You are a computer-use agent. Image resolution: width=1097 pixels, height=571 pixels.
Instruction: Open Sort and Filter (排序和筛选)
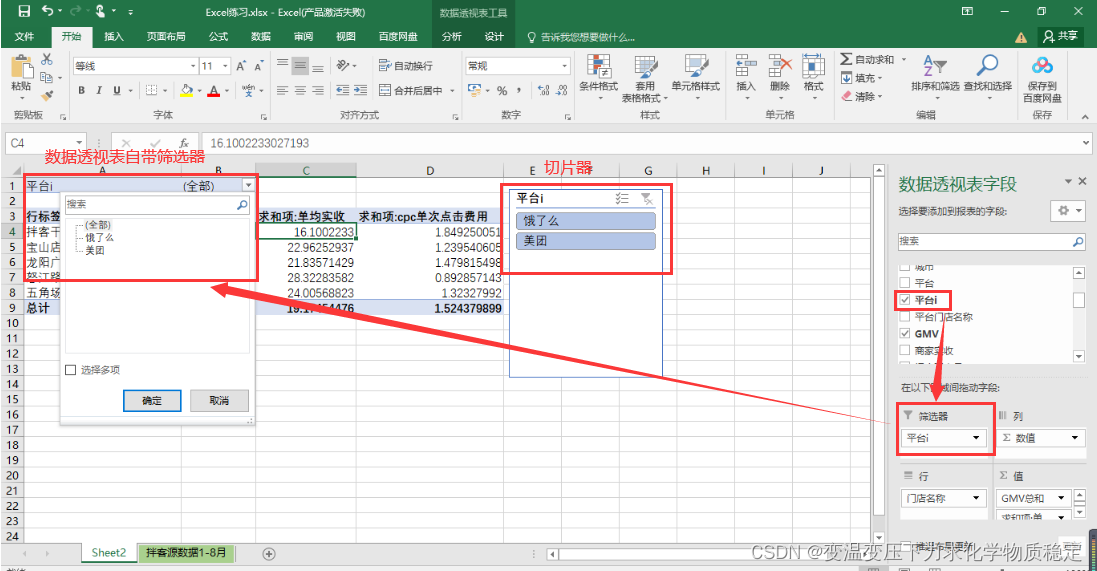[935, 76]
